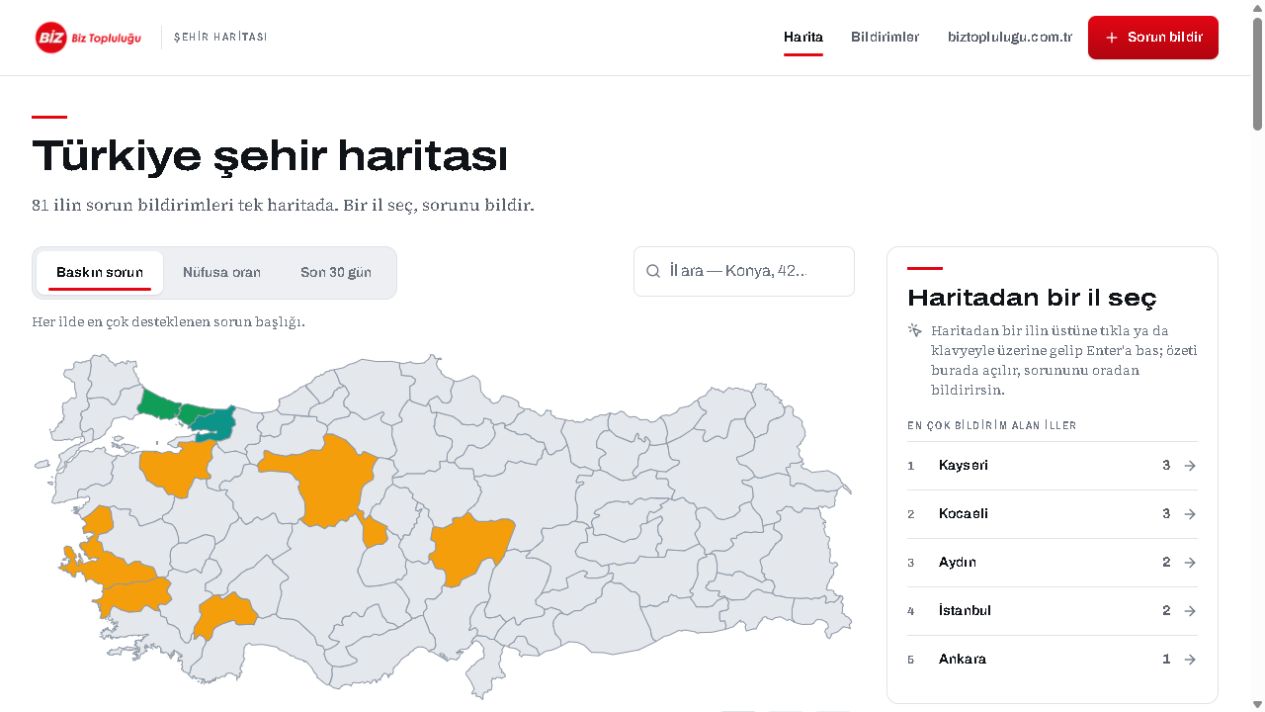Open the Bildirimler nav tab
Image resolution: width=1265 pixels, height=712 pixels.
[x=885, y=37]
